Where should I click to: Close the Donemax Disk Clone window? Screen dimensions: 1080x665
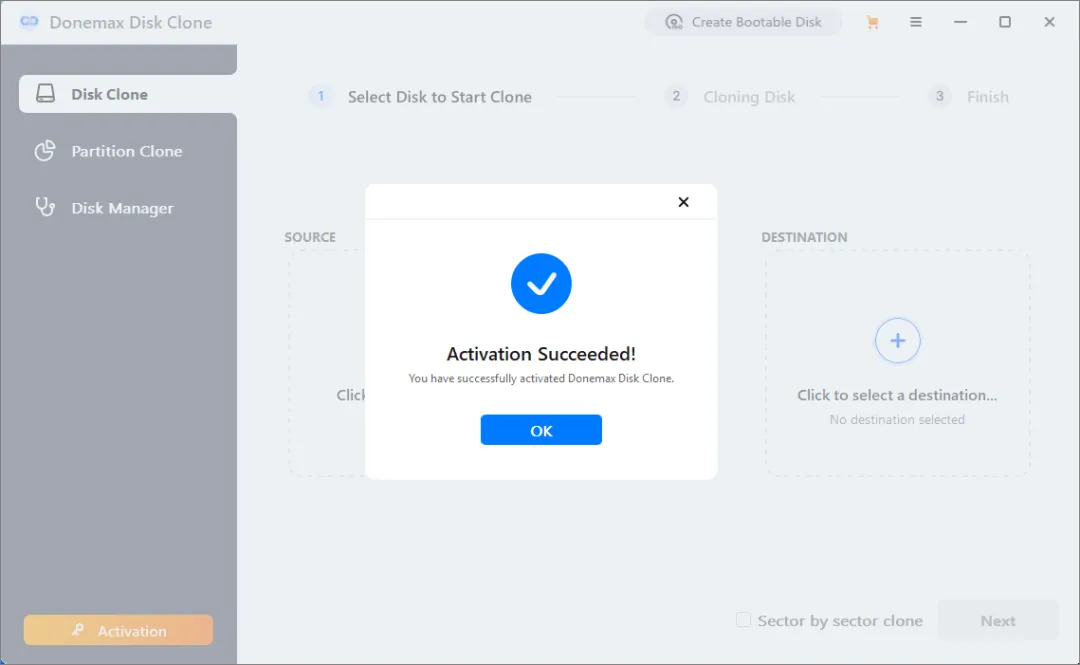(1049, 22)
